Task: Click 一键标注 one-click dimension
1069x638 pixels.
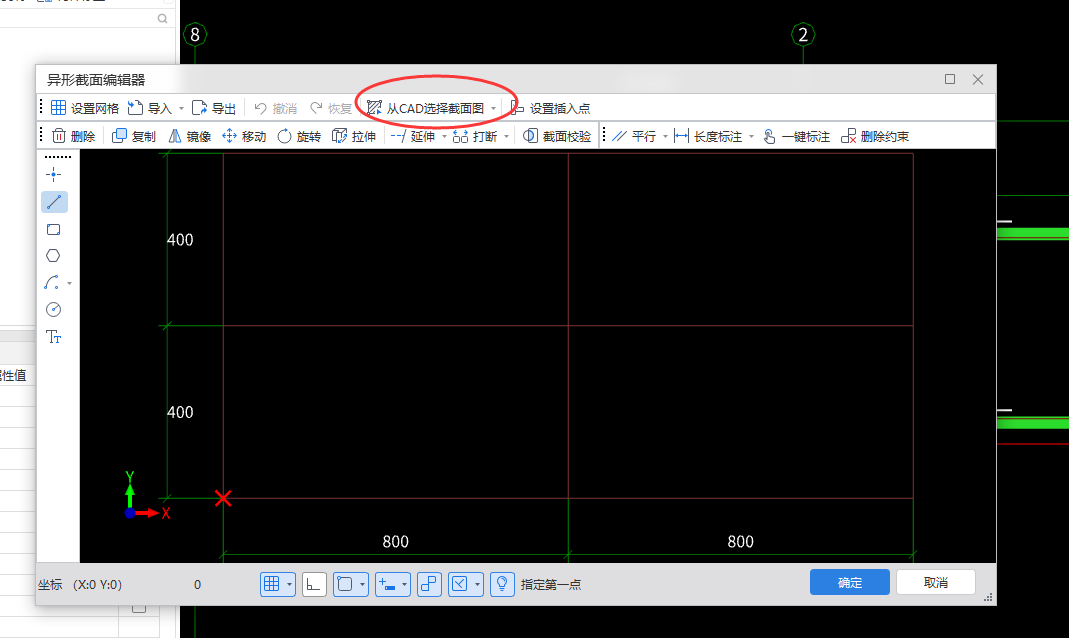Action: coord(796,136)
